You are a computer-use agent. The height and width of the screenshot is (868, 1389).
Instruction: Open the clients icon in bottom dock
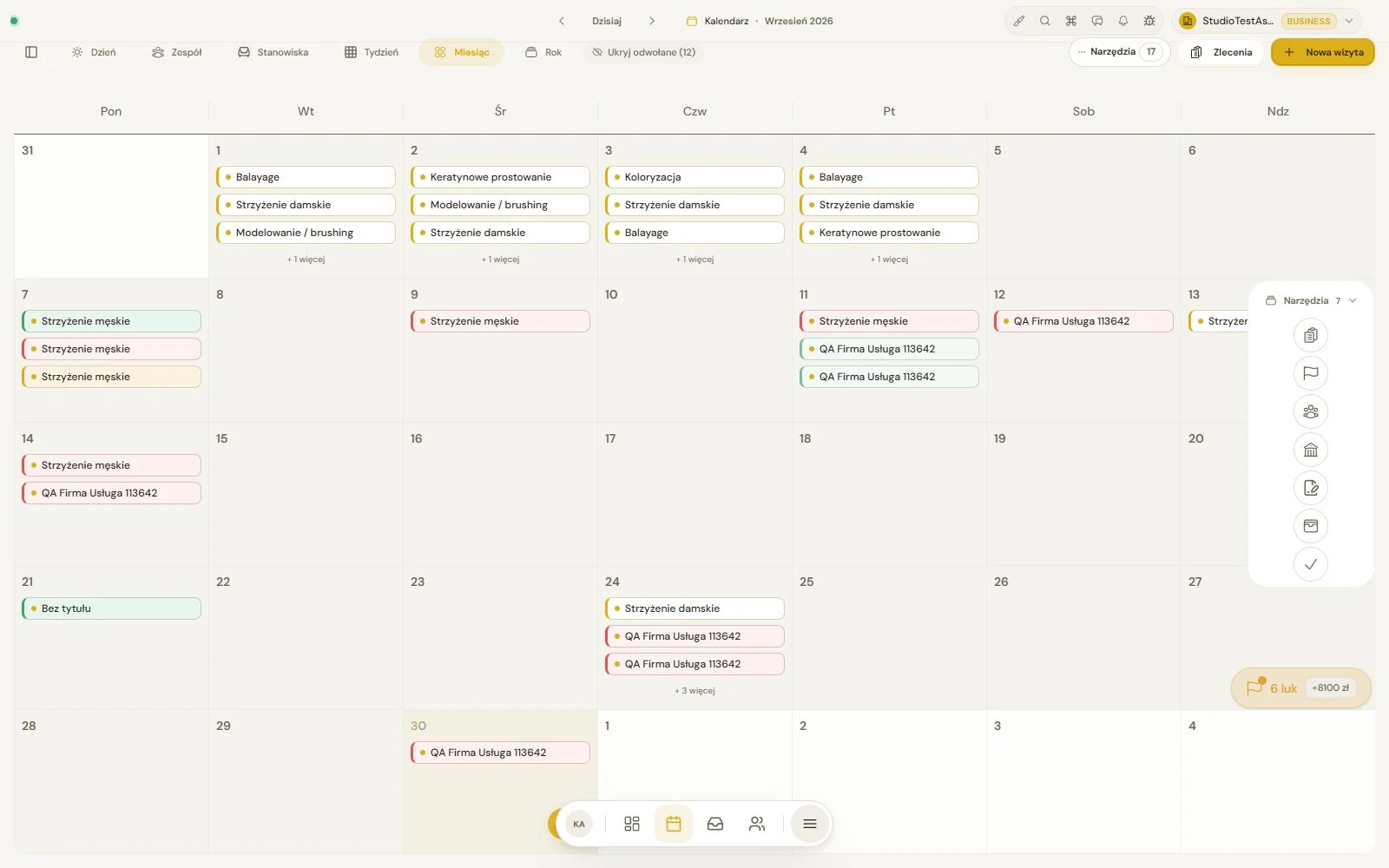tap(757, 824)
